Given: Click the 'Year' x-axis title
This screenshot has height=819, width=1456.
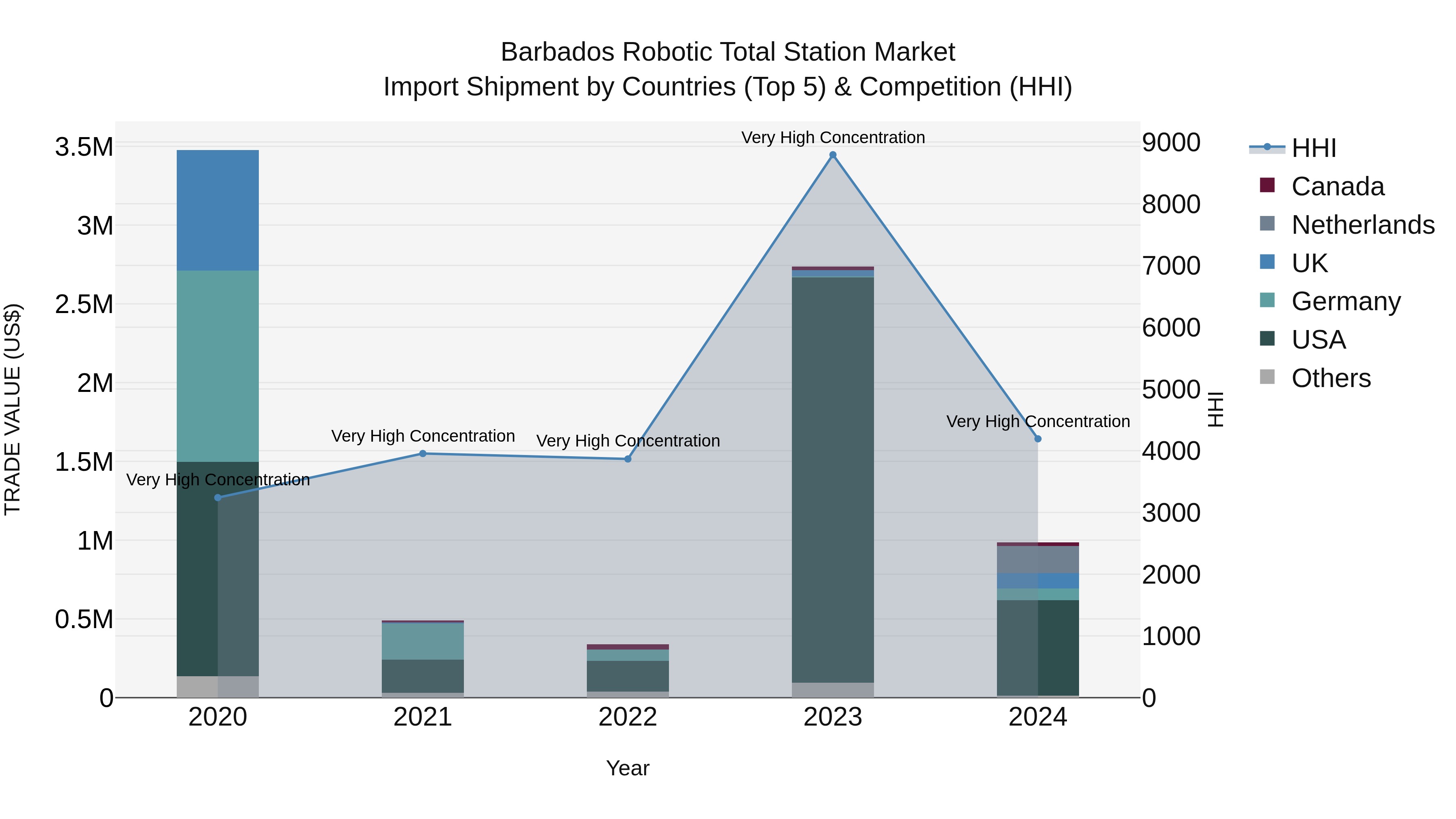Looking at the screenshot, I should (628, 769).
